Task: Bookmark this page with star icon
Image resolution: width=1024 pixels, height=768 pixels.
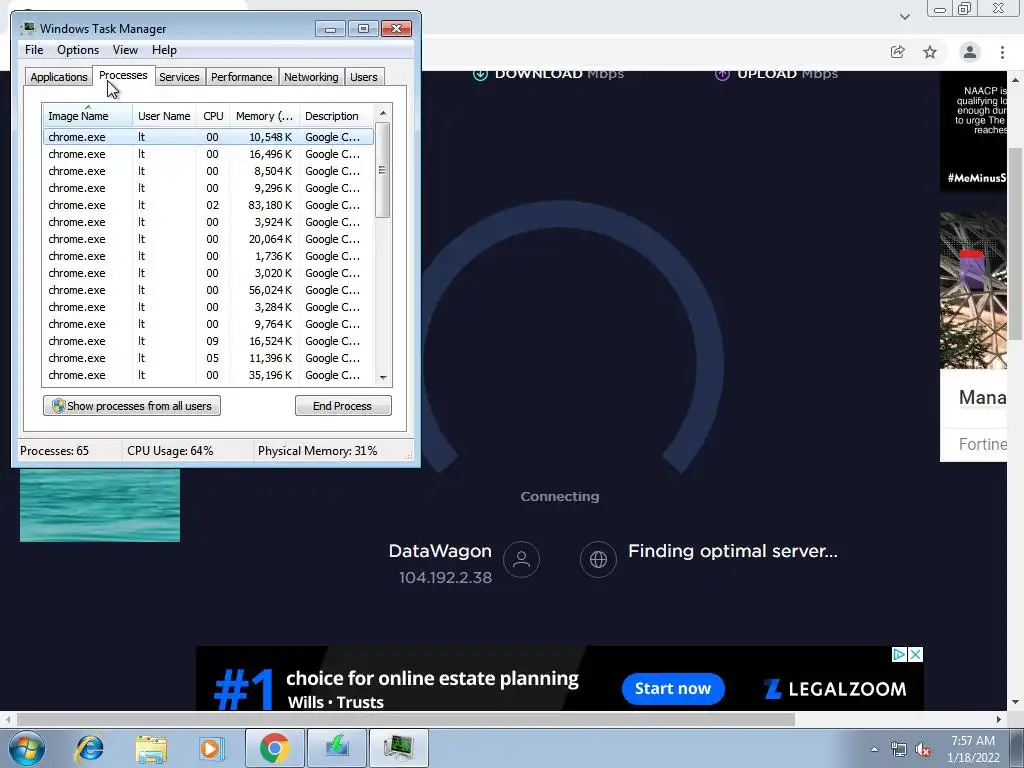Action: 930,52
